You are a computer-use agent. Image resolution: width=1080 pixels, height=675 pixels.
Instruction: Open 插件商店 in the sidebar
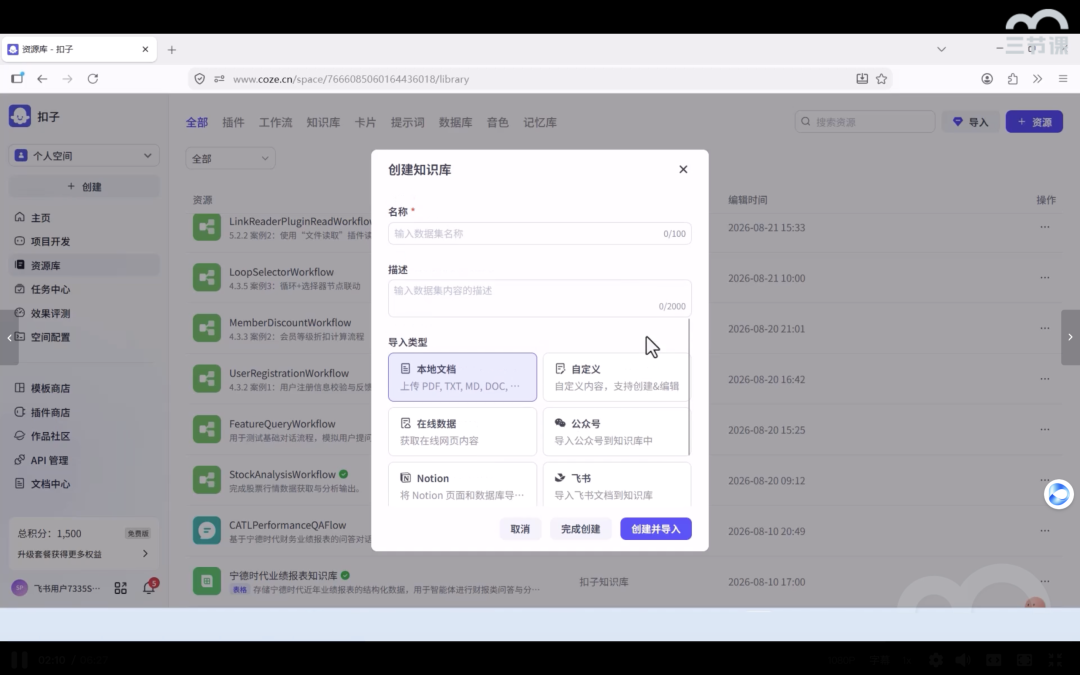[83, 413]
